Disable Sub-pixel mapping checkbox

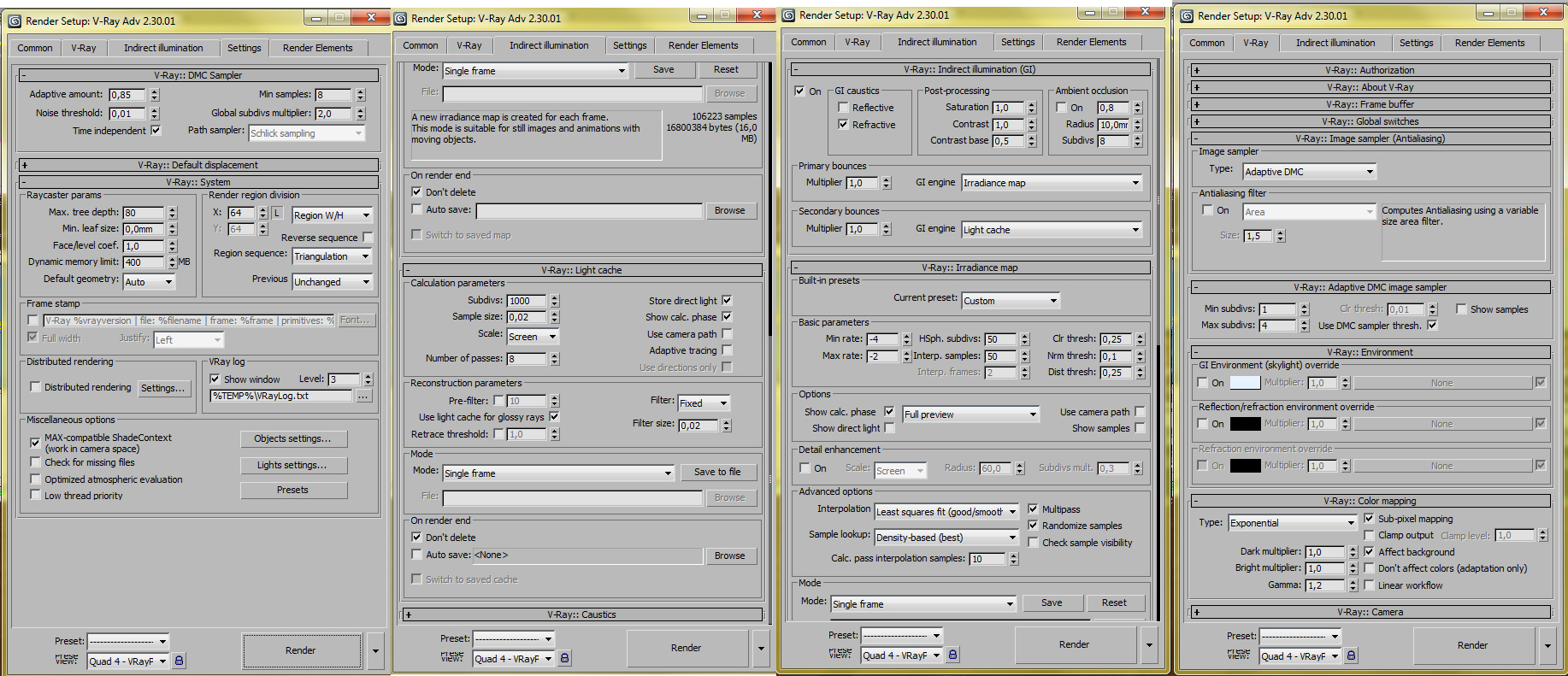tap(1369, 519)
